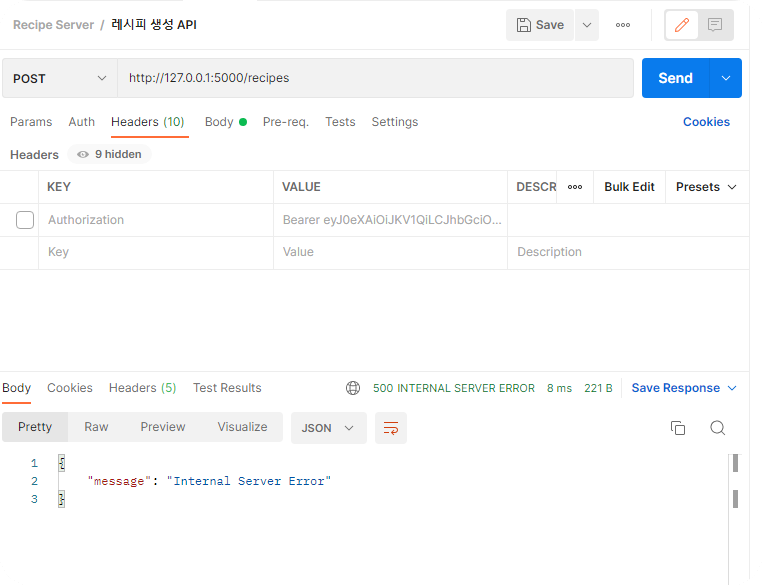This screenshot has width=762, height=585.
Task: Click the Description input field
Action: (x=628, y=252)
